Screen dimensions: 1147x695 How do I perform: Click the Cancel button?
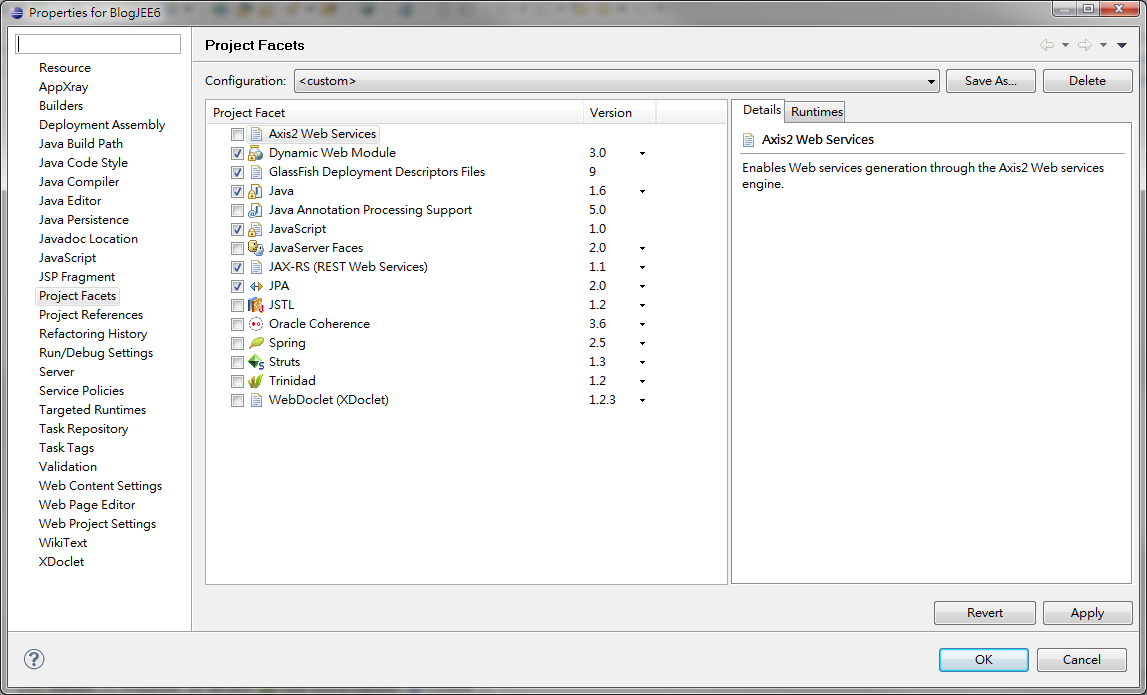(1081, 660)
